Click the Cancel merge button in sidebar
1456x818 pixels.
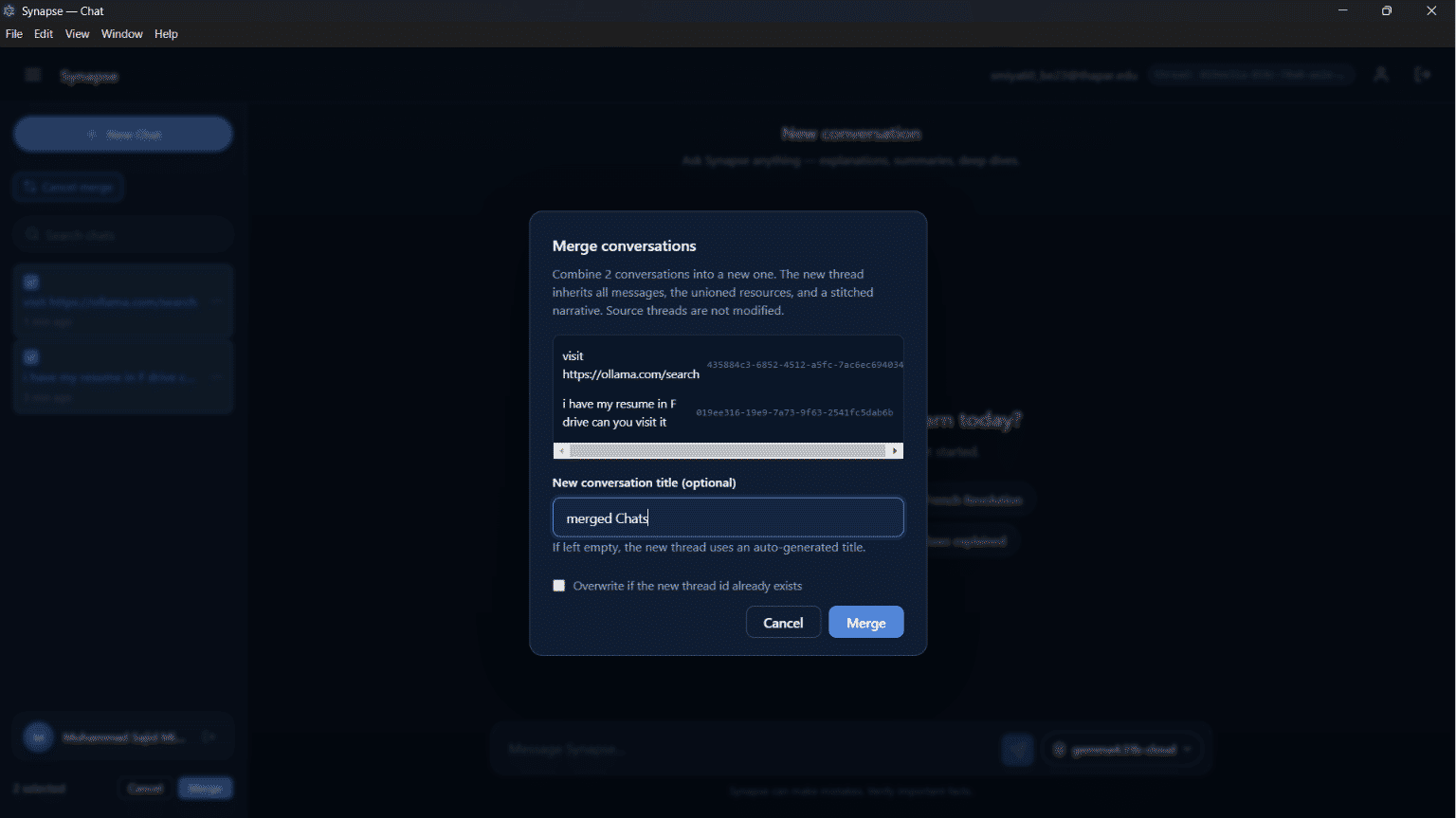click(68, 188)
